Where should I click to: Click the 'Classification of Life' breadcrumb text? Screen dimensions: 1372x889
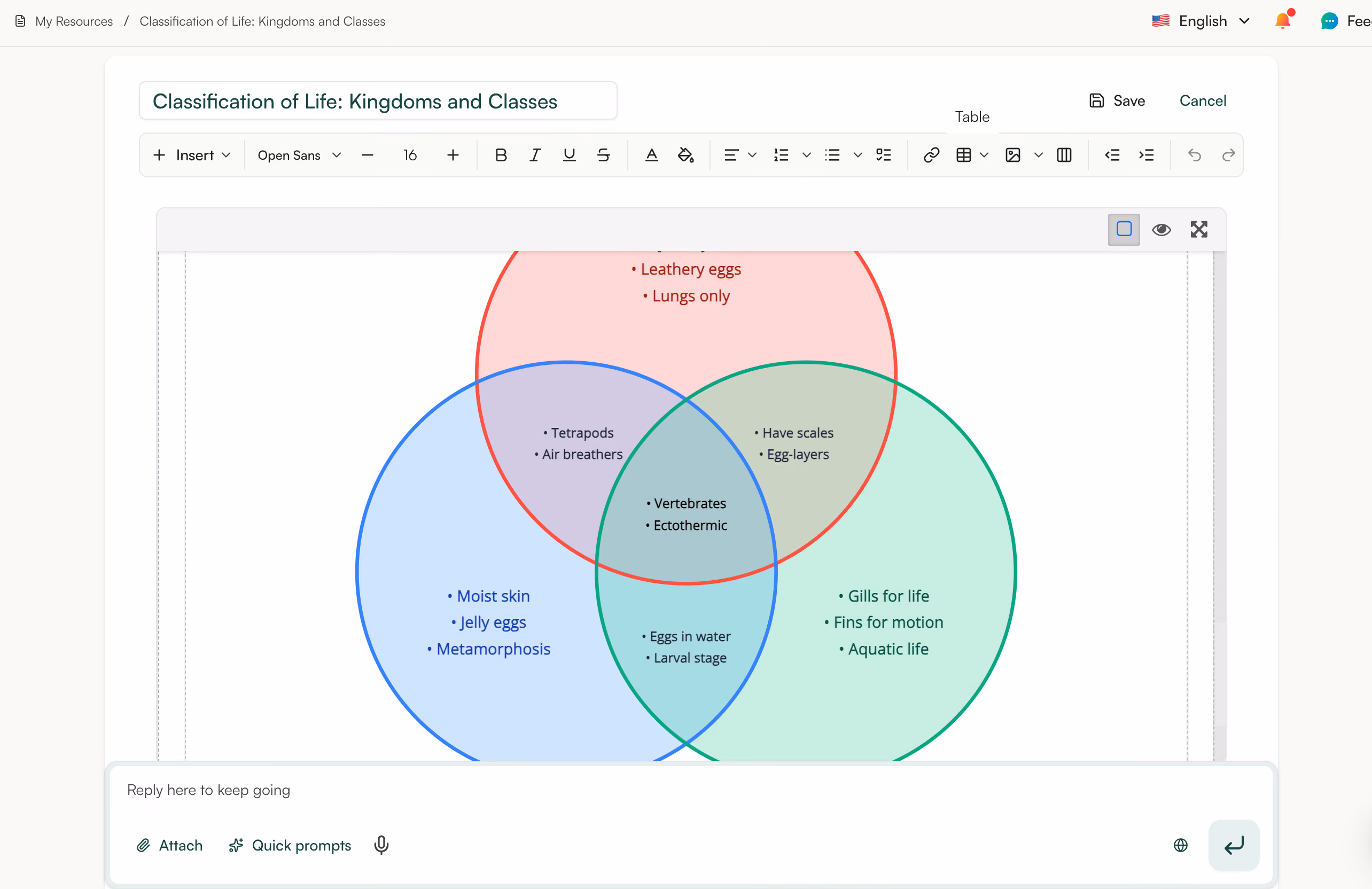pyautogui.click(x=262, y=21)
